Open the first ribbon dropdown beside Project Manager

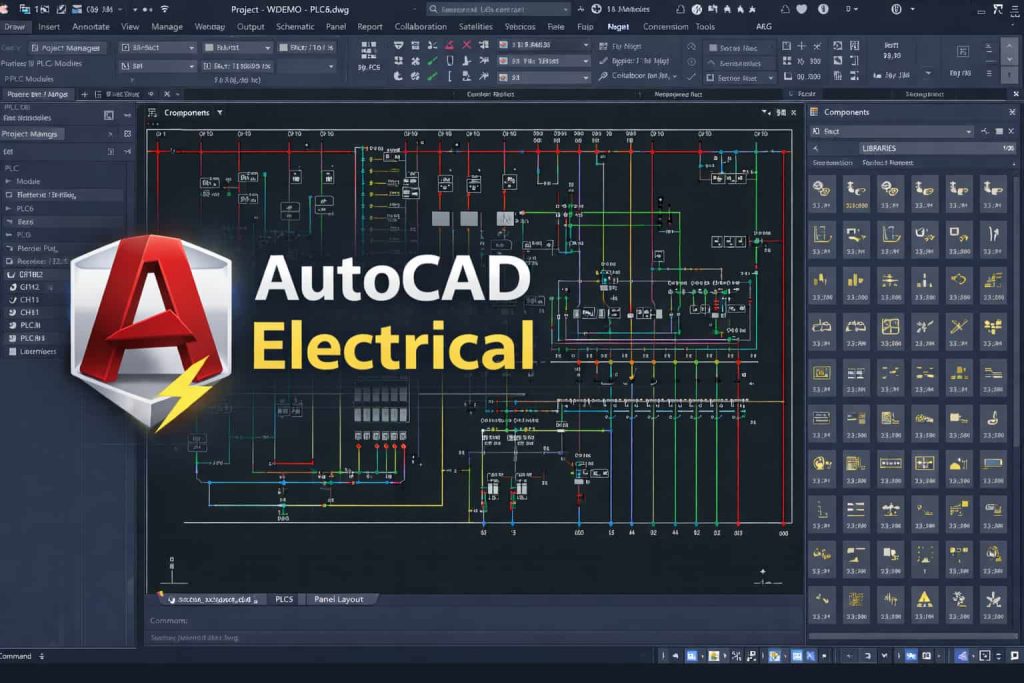tap(157, 48)
